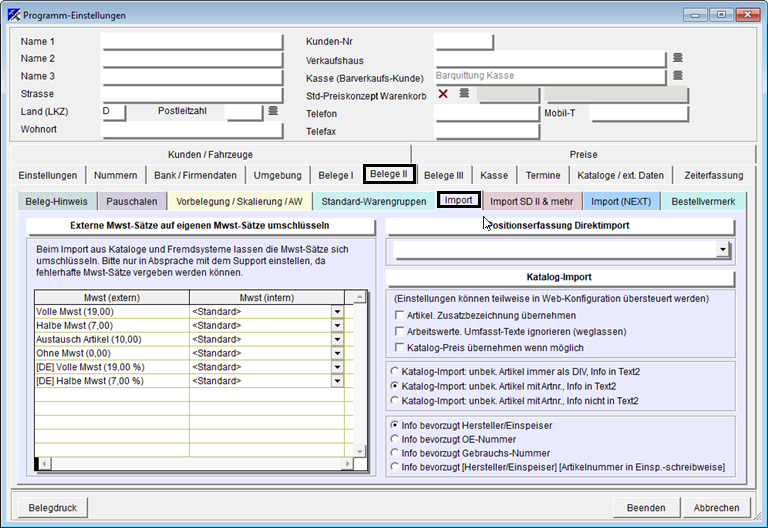Open Positionserfassung Direktimport dropdown

point(722,249)
